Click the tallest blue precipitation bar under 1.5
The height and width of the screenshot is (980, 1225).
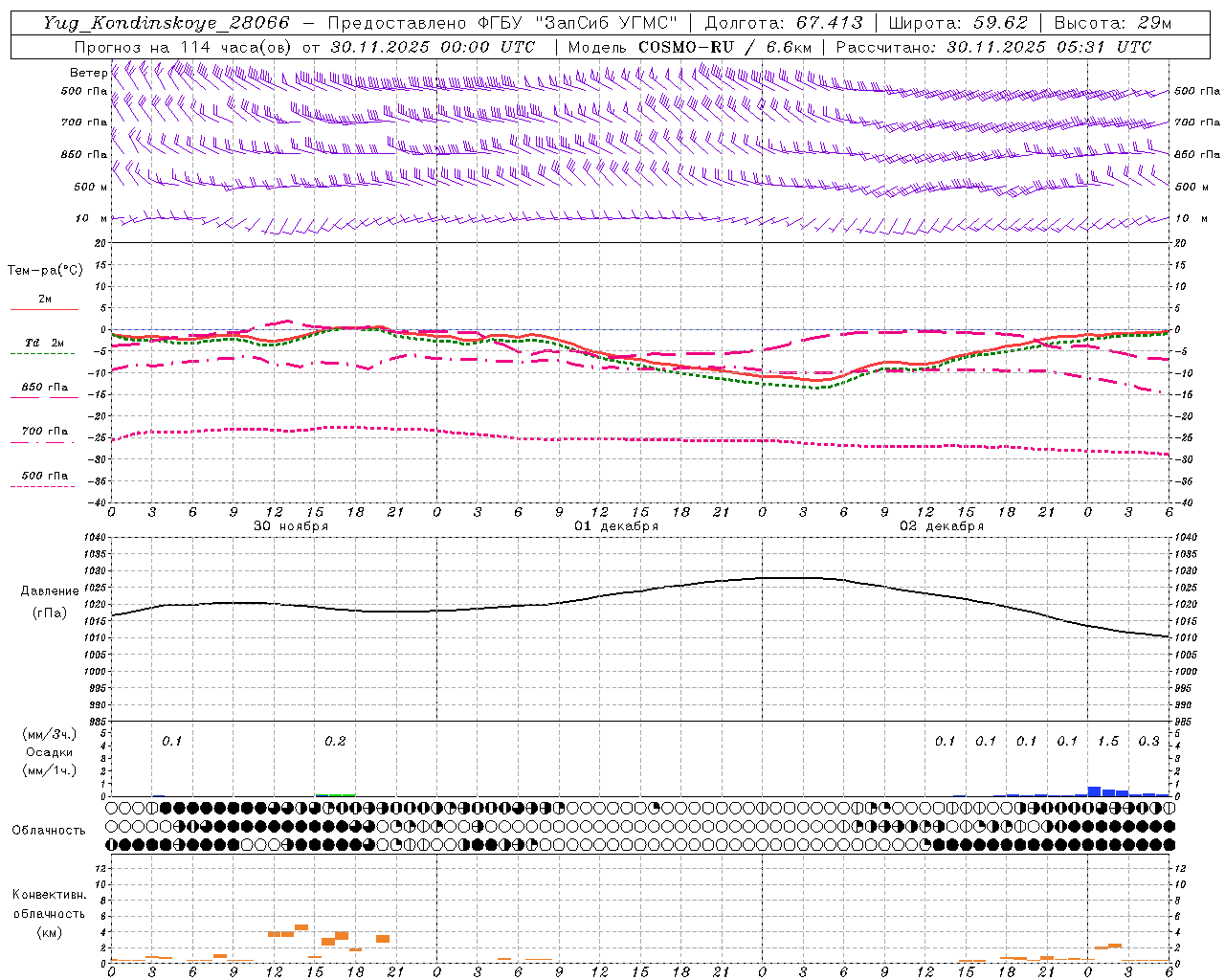pos(1094,791)
